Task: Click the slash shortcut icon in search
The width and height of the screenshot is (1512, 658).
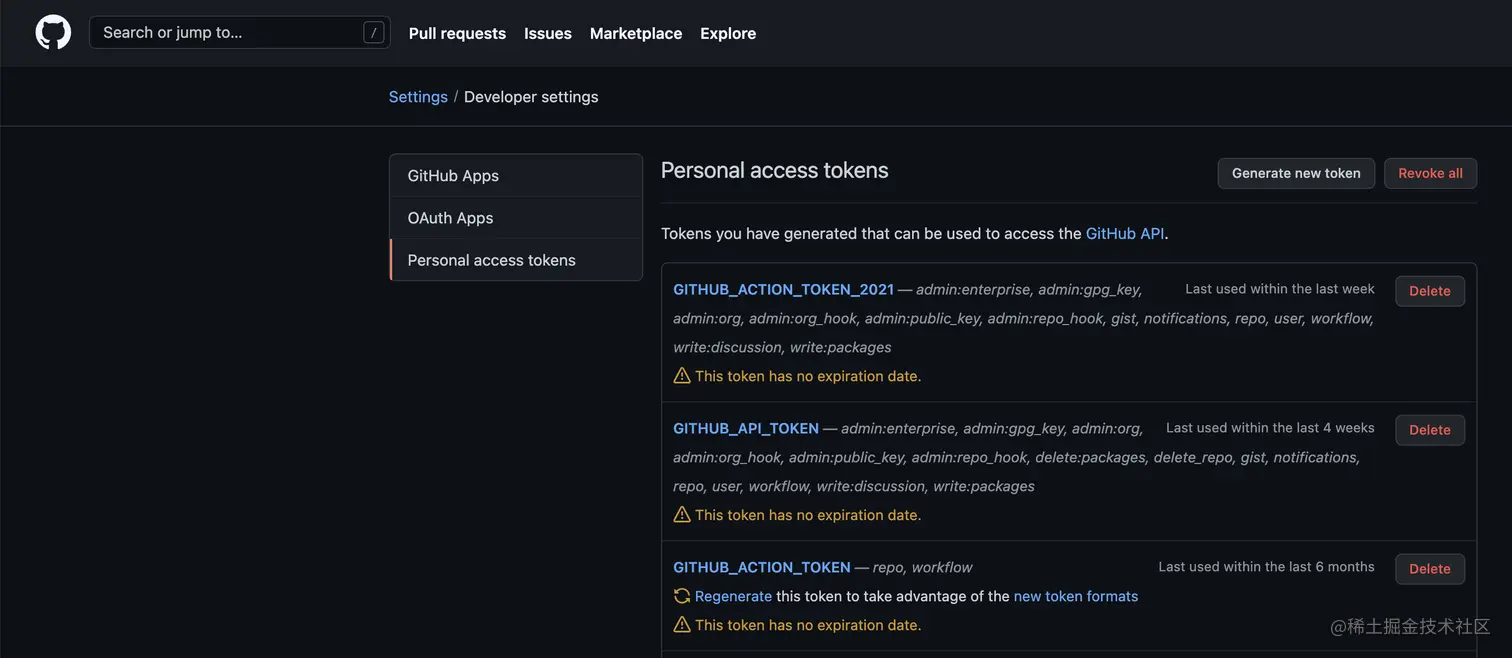Action: coord(373,33)
